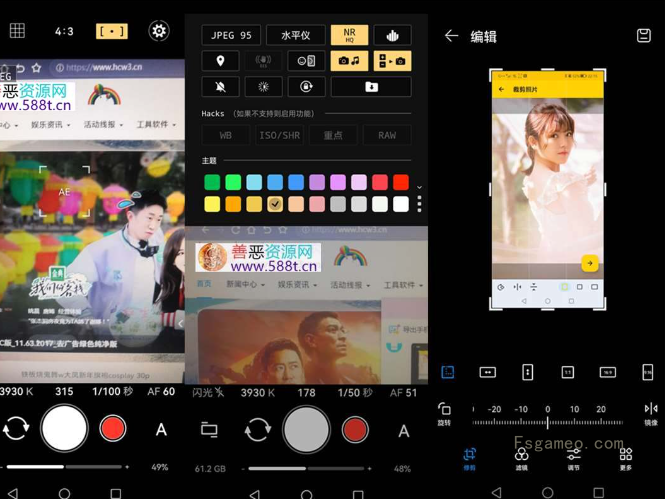
Task: Tap the 1/50 秒 shutter speed
Action: coord(355,393)
